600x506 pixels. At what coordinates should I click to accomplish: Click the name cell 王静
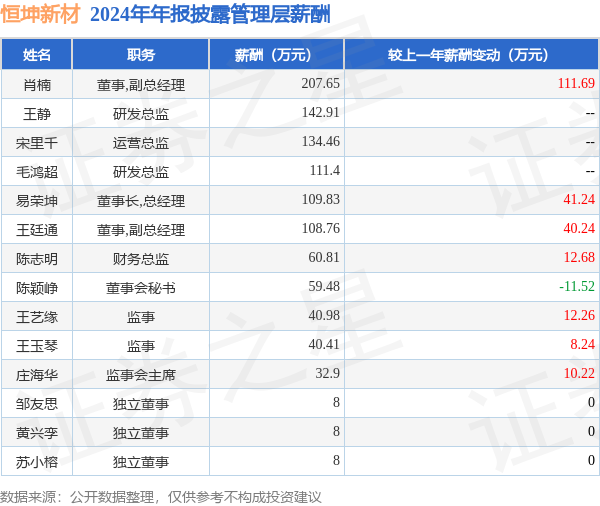tap(37, 114)
